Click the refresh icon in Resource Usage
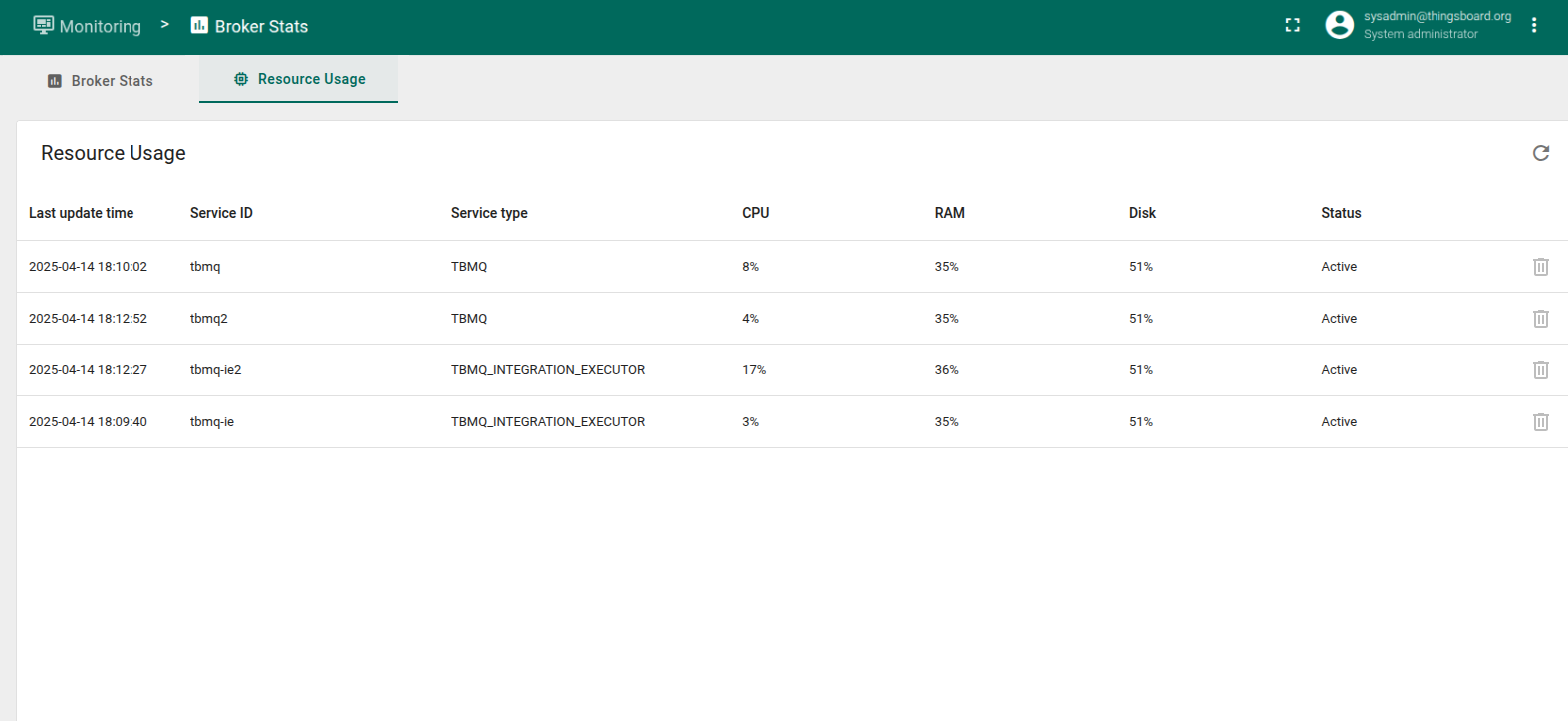This screenshot has width=1568, height=721. [x=1540, y=153]
